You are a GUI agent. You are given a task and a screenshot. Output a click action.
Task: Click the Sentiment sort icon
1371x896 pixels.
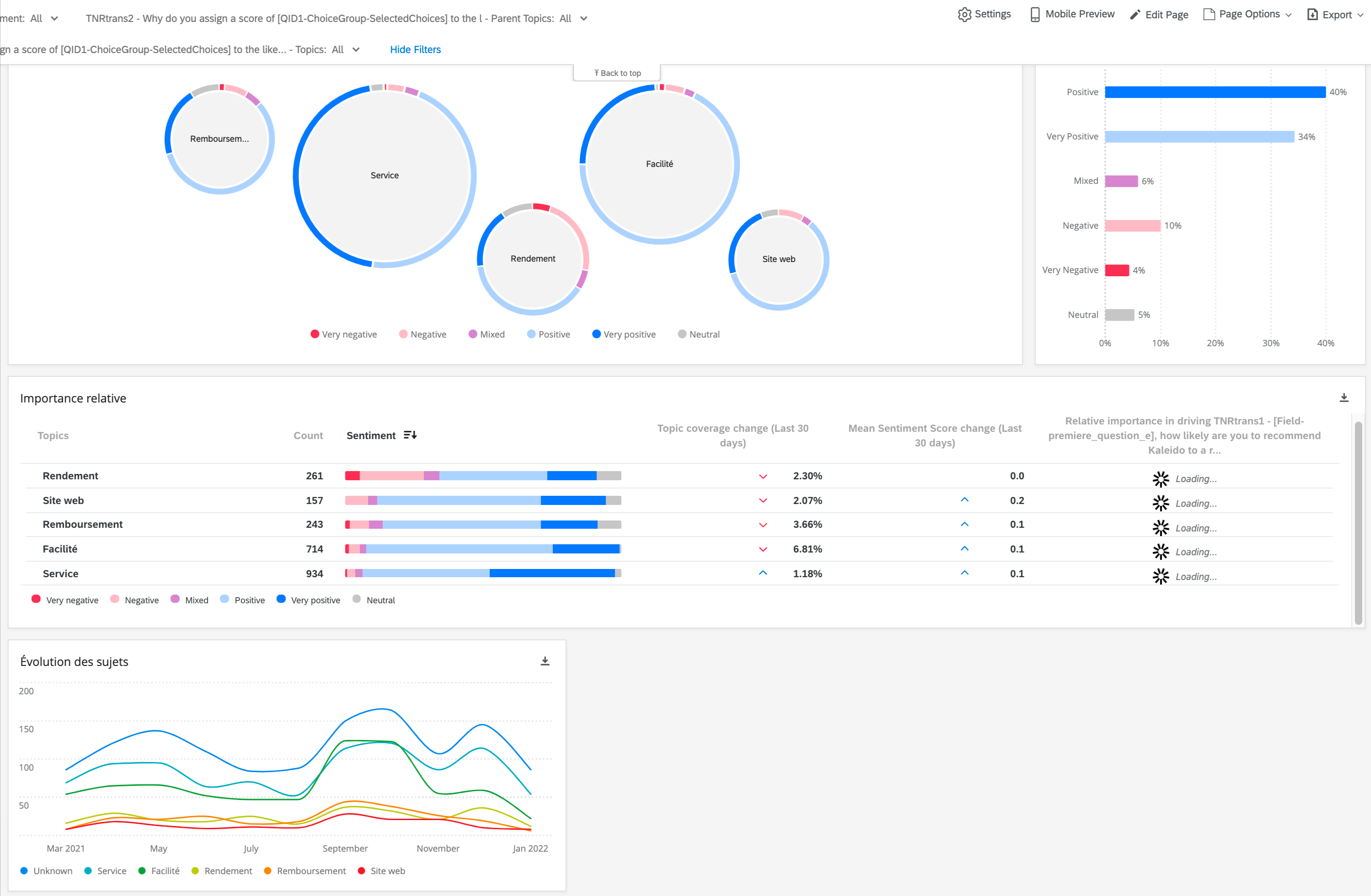[x=410, y=435]
